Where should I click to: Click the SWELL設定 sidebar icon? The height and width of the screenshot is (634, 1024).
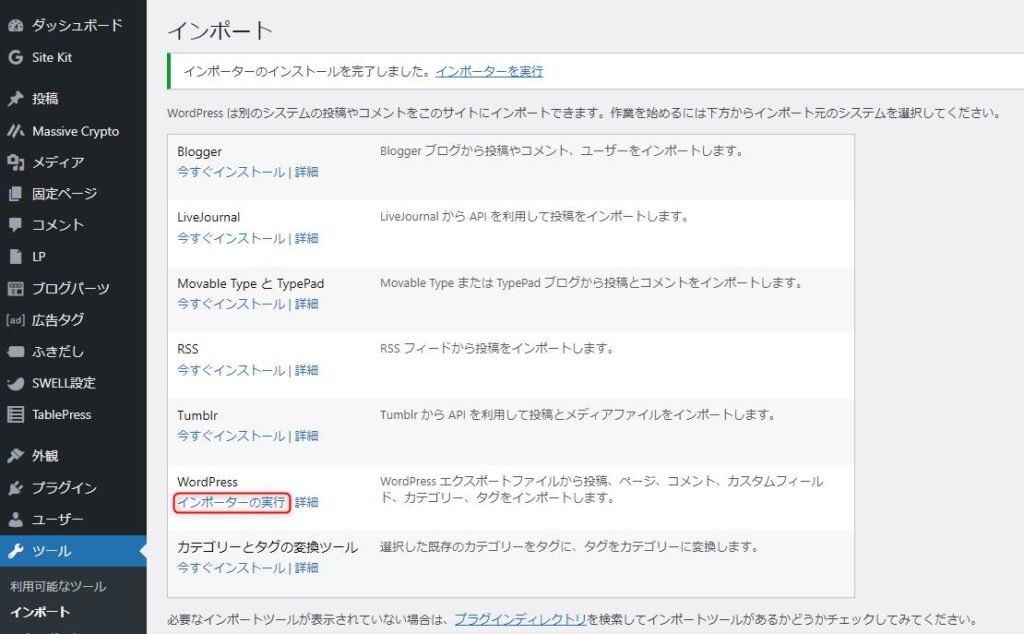click(x=15, y=383)
